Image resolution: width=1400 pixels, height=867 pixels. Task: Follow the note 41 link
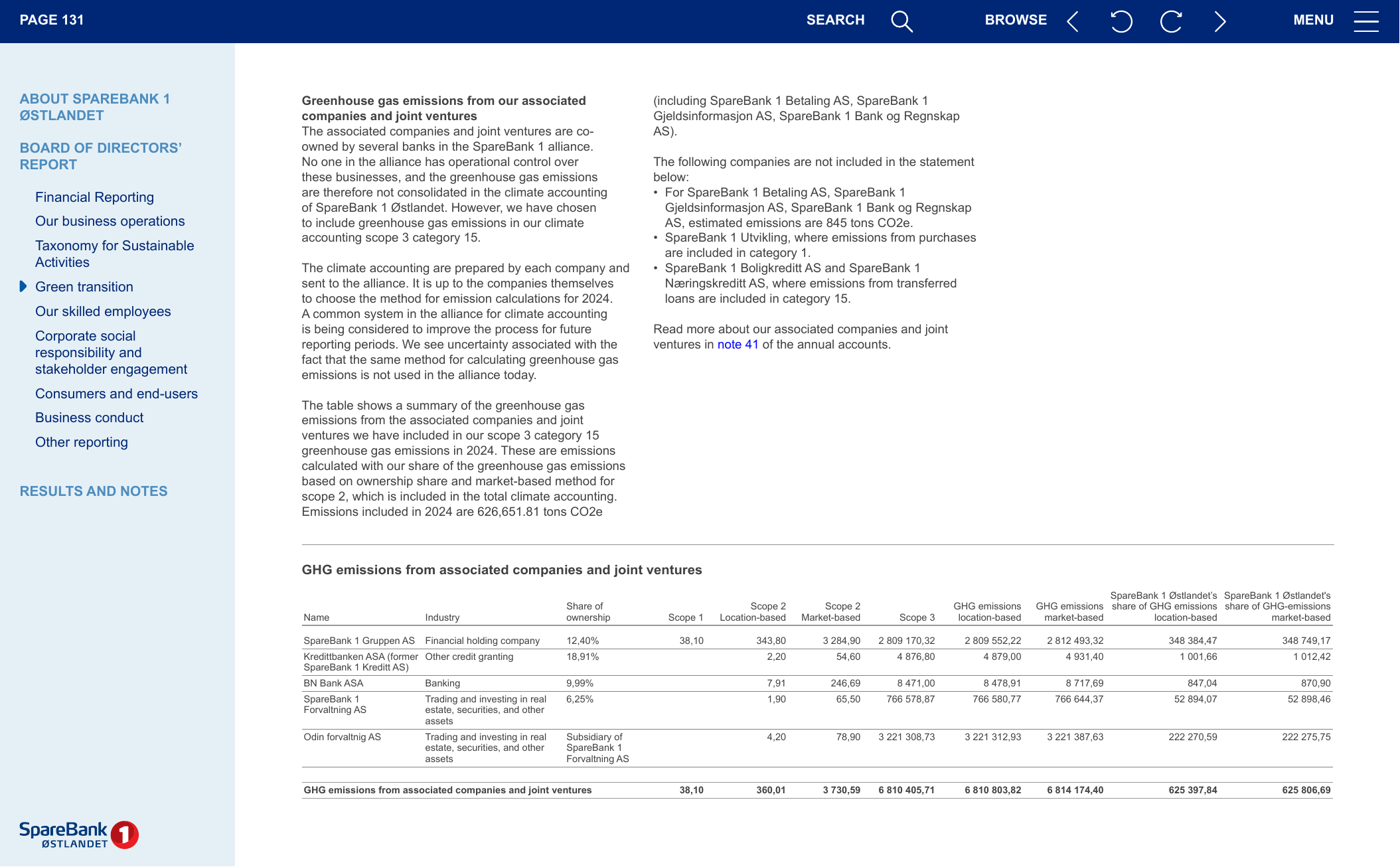738,345
